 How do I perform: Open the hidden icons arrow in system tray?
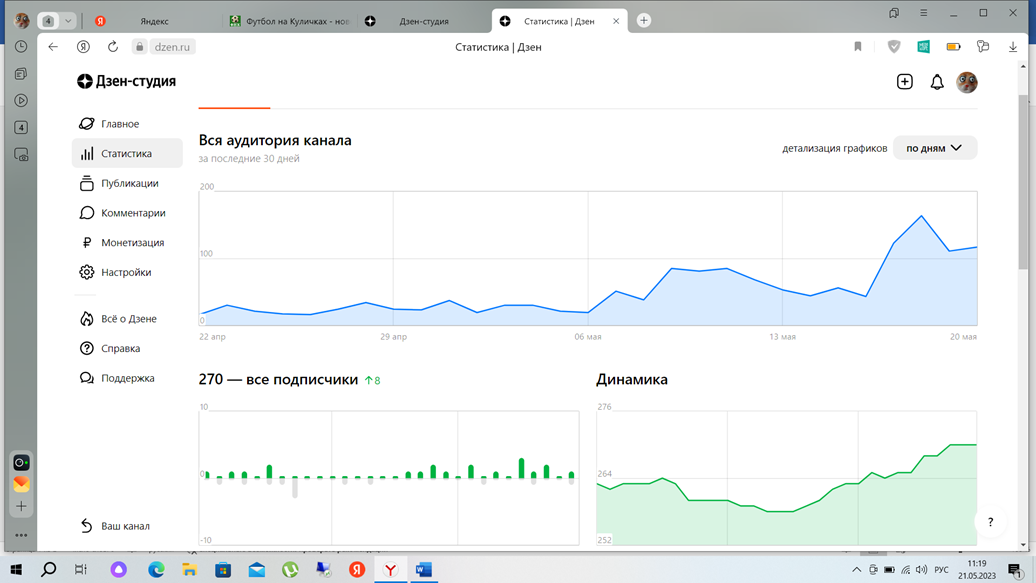[856, 568]
